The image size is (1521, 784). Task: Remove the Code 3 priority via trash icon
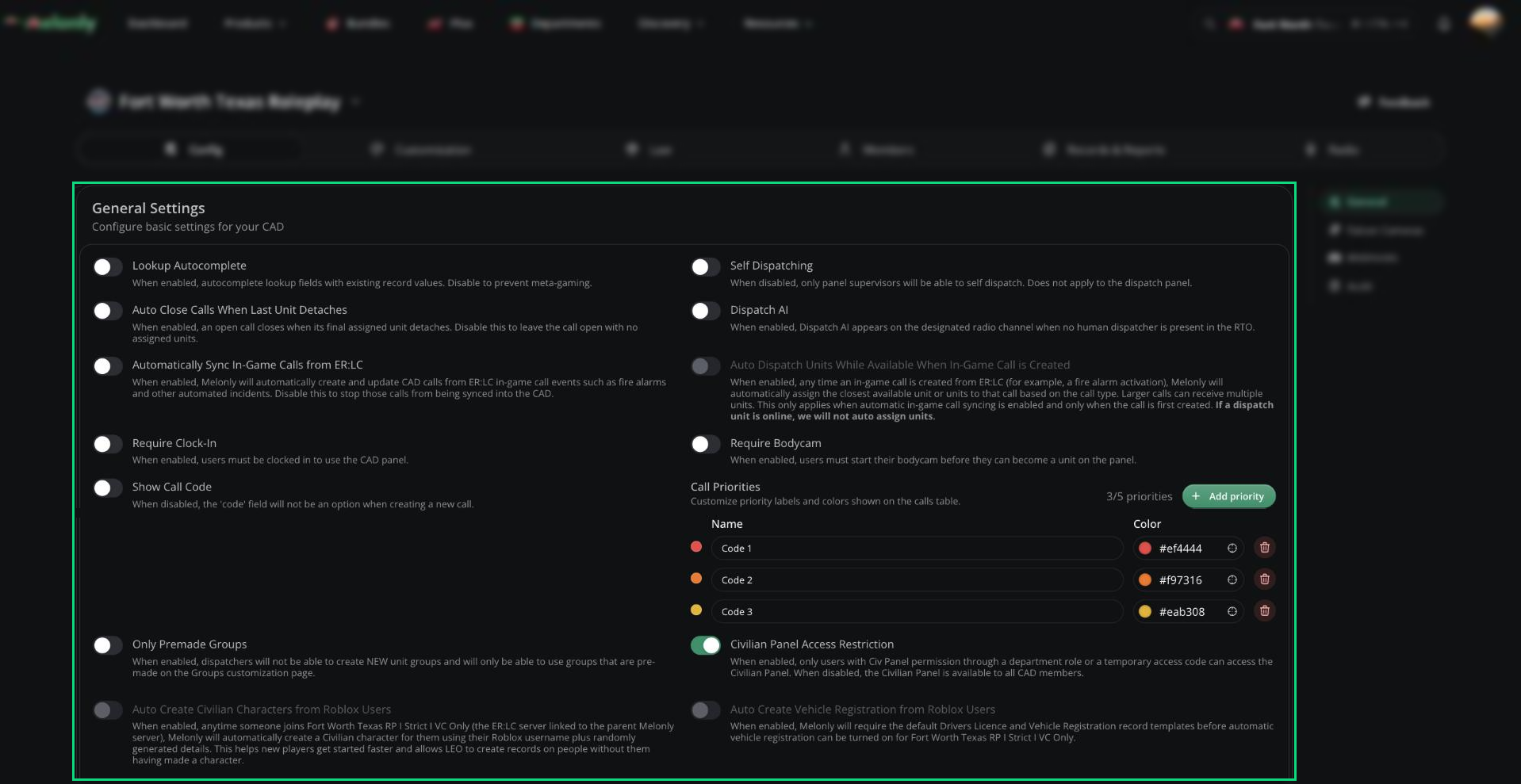tap(1265, 611)
